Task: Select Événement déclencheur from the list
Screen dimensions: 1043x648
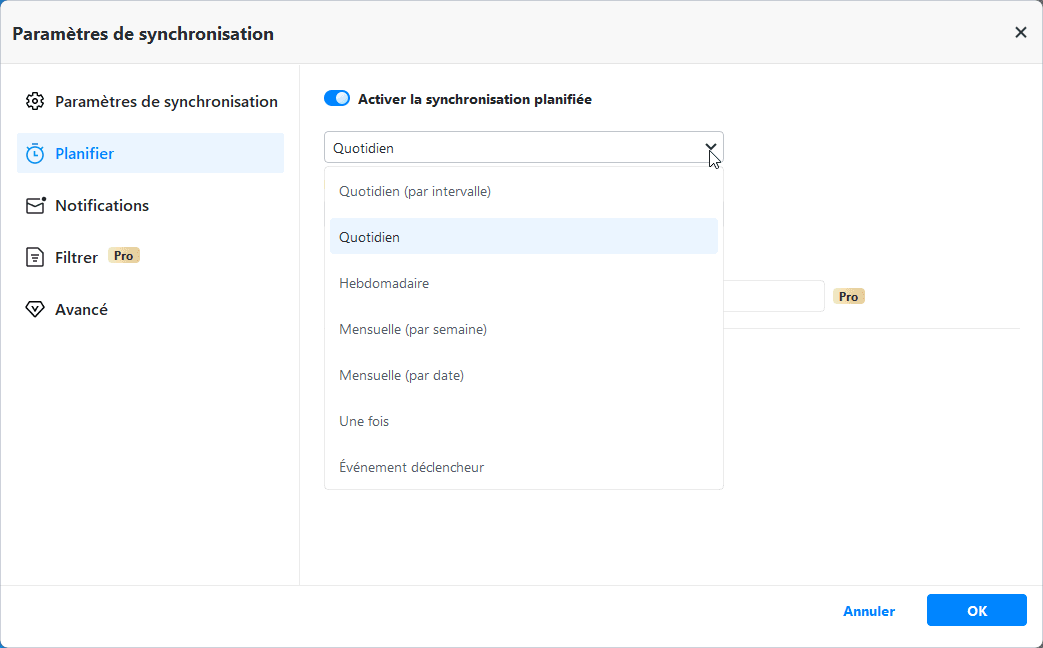Action: (412, 467)
